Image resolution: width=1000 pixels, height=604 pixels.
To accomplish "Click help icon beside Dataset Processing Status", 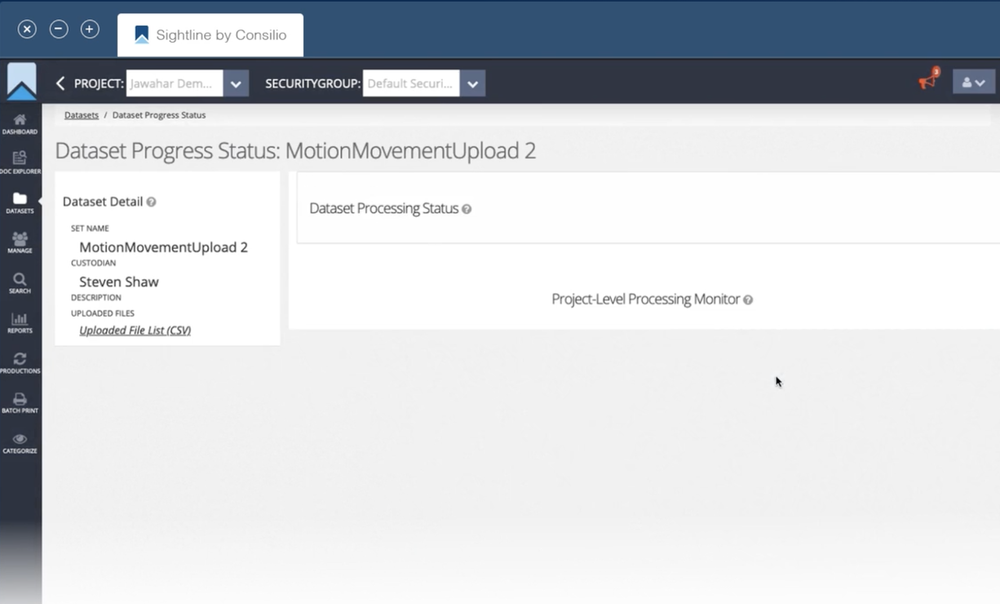I will point(467,210).
